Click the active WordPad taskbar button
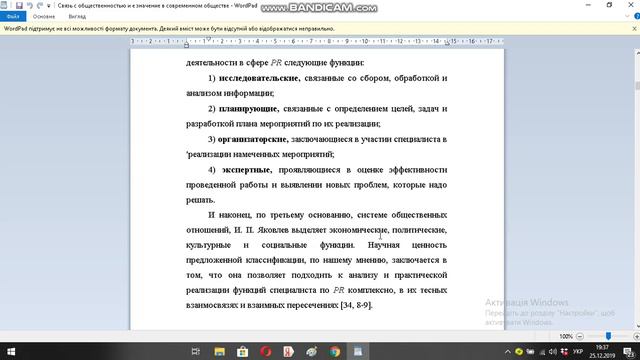The width and height of the screenshot is (640, 360). coord(358,351)
